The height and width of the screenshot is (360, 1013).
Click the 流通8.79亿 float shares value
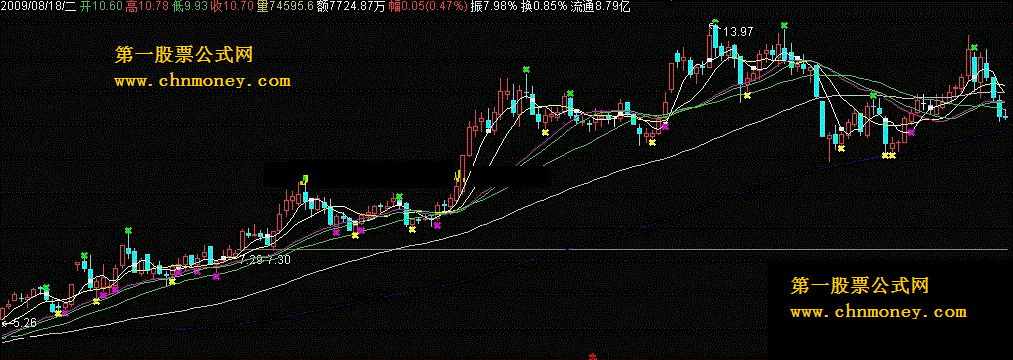tap(600, 6)
